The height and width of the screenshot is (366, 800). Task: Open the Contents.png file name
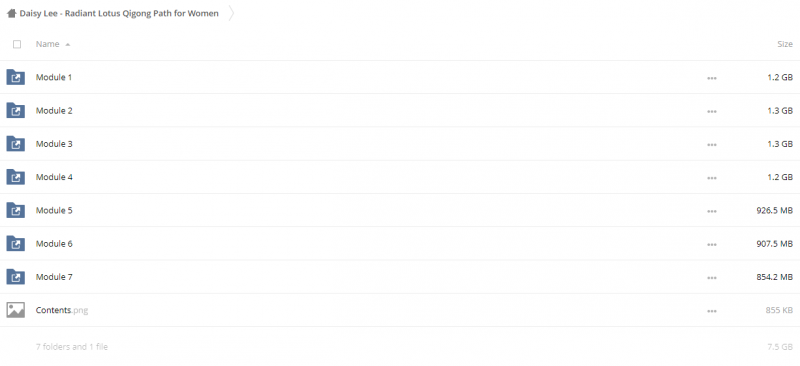[x=62, y=310]
